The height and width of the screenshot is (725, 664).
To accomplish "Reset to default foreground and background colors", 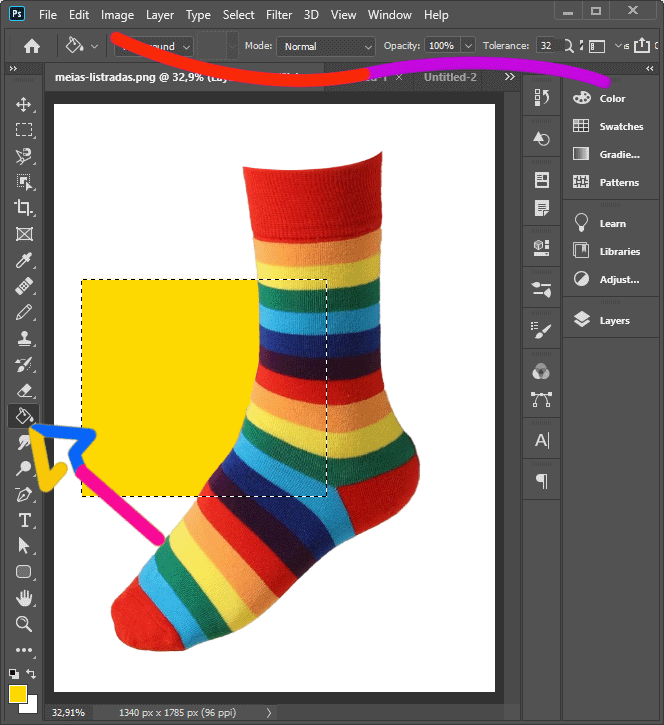I will (x=14, y=674).
